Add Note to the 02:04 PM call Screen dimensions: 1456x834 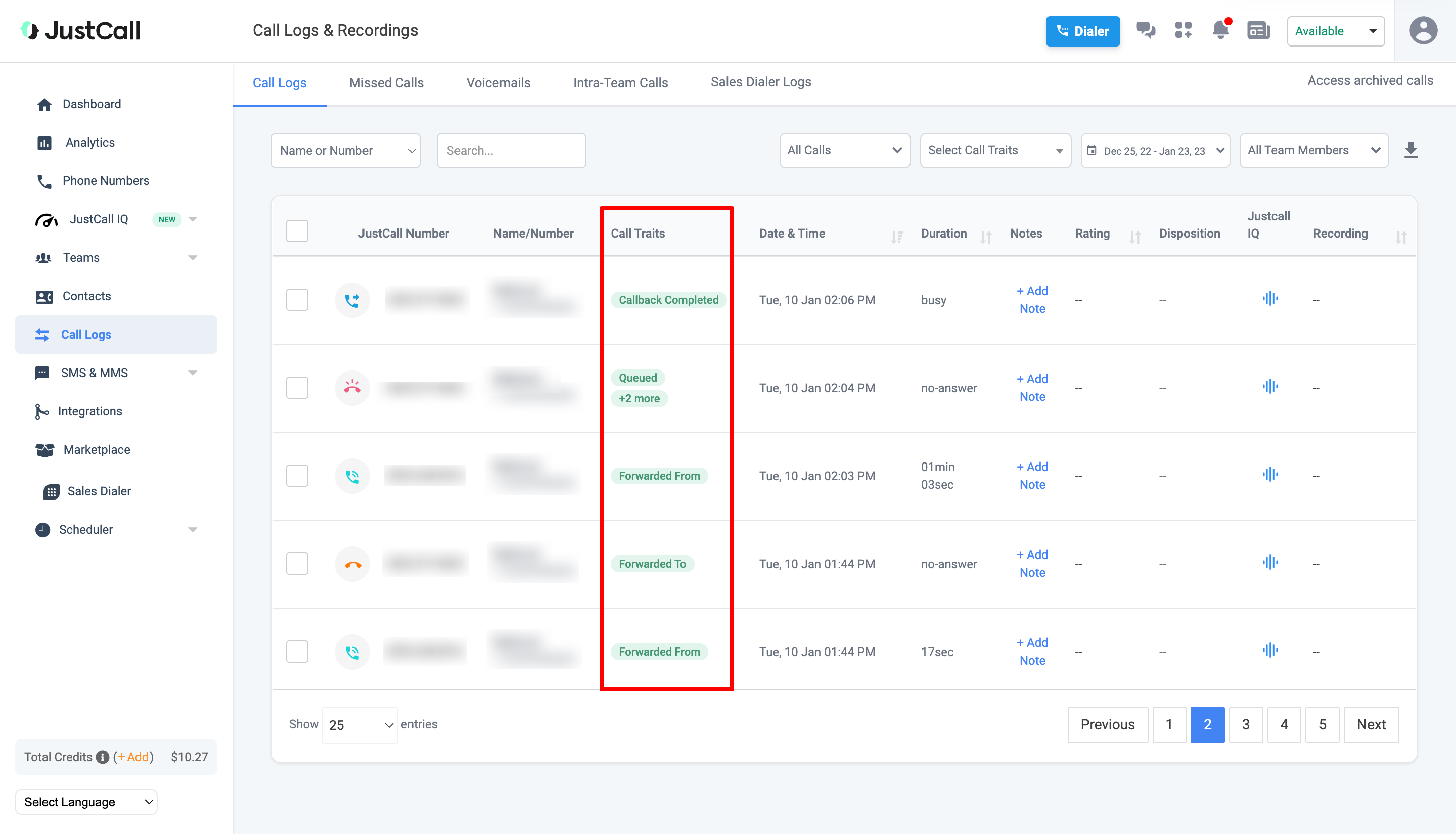(x=1032, y=388)
